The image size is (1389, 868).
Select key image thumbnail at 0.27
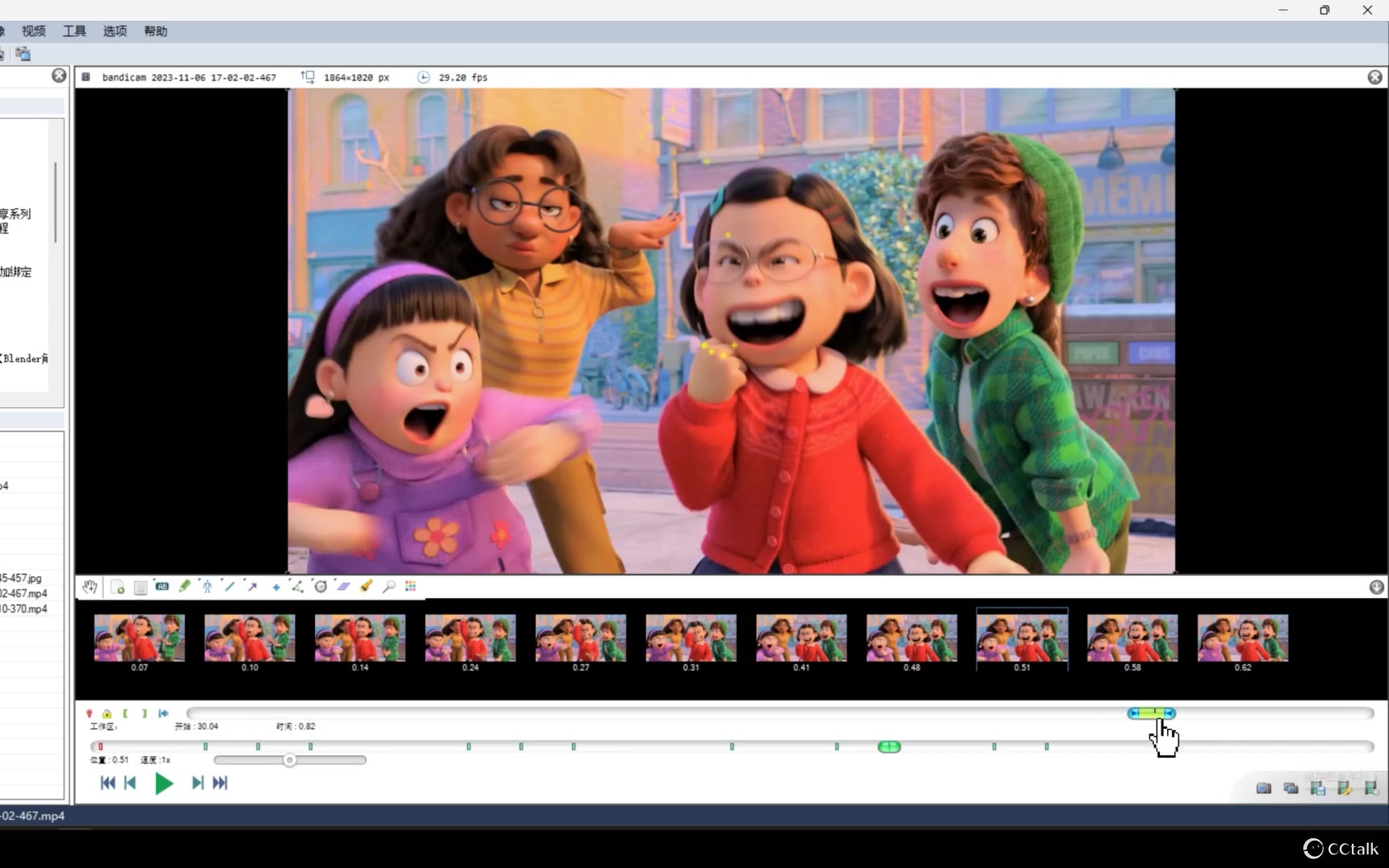tap(580, 640)
